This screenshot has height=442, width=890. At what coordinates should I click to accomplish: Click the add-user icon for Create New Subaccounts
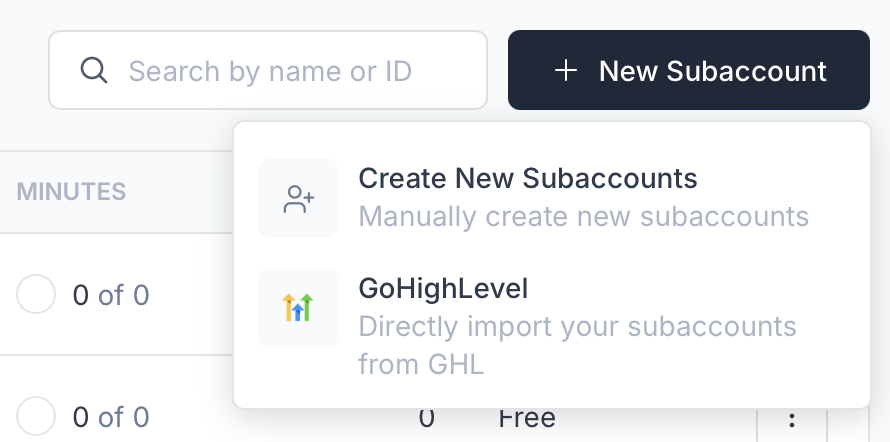(x=298, y=199)
